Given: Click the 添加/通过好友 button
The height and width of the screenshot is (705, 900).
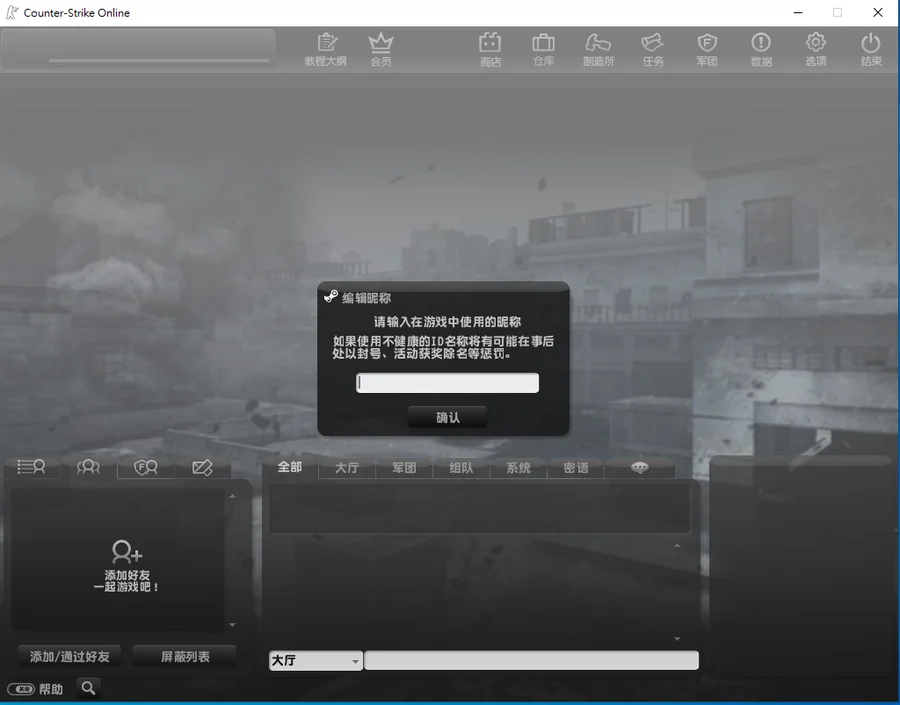Looking at the screenshot, I should (x=69, y=656).
